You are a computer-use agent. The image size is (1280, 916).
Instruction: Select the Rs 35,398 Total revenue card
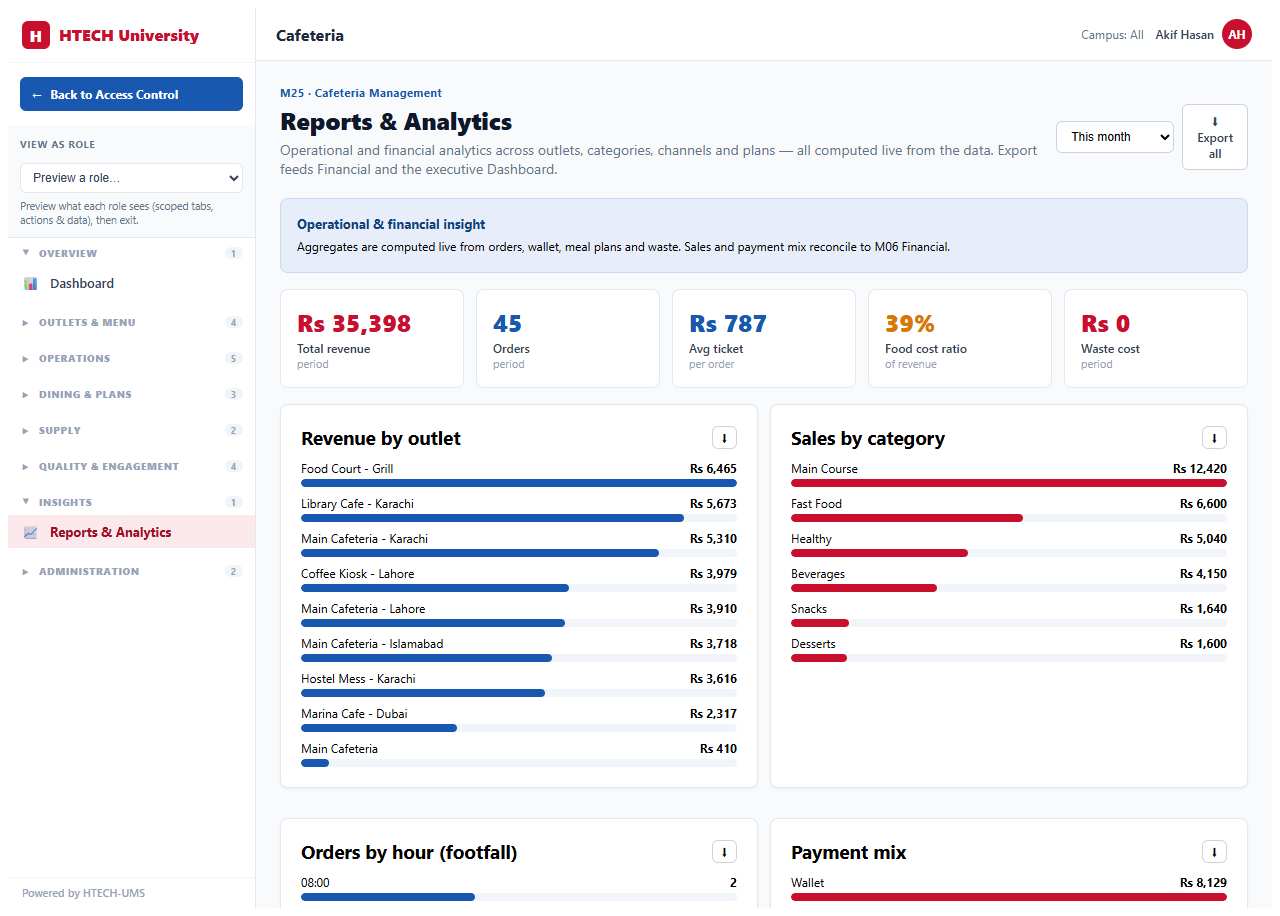(x=372, y=338)
